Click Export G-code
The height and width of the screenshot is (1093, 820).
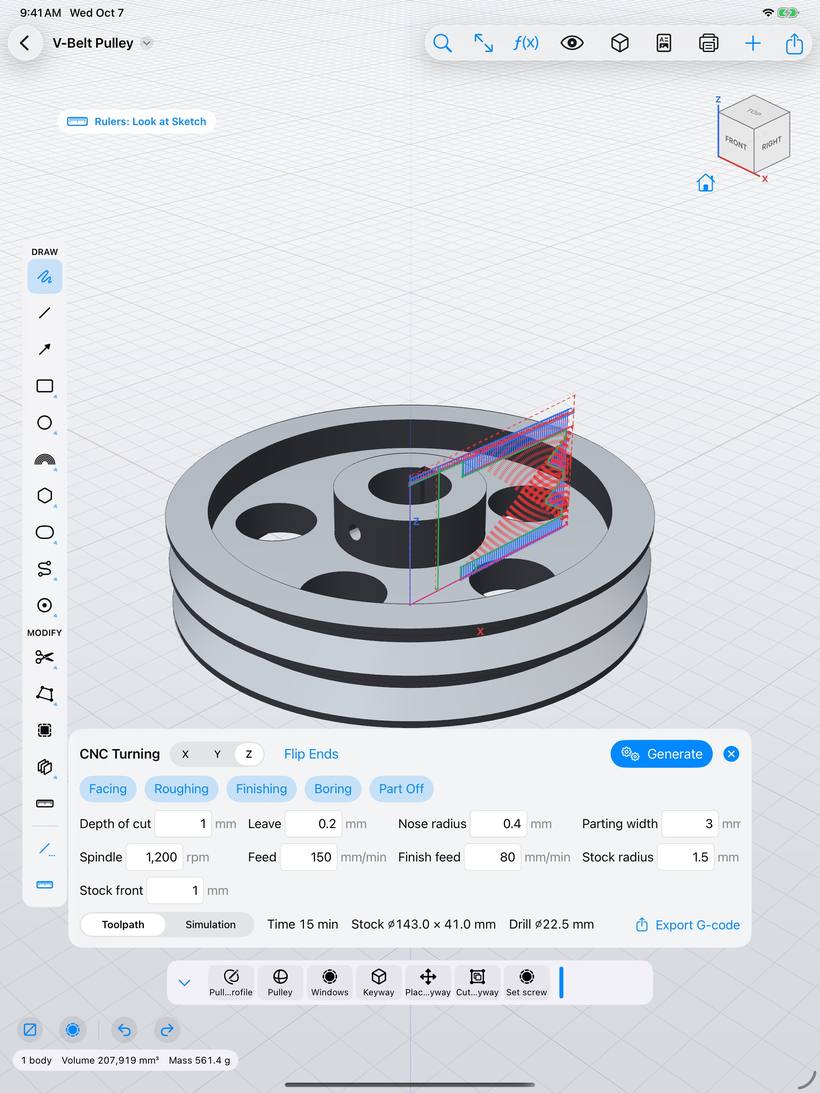(x=688, y=925)
